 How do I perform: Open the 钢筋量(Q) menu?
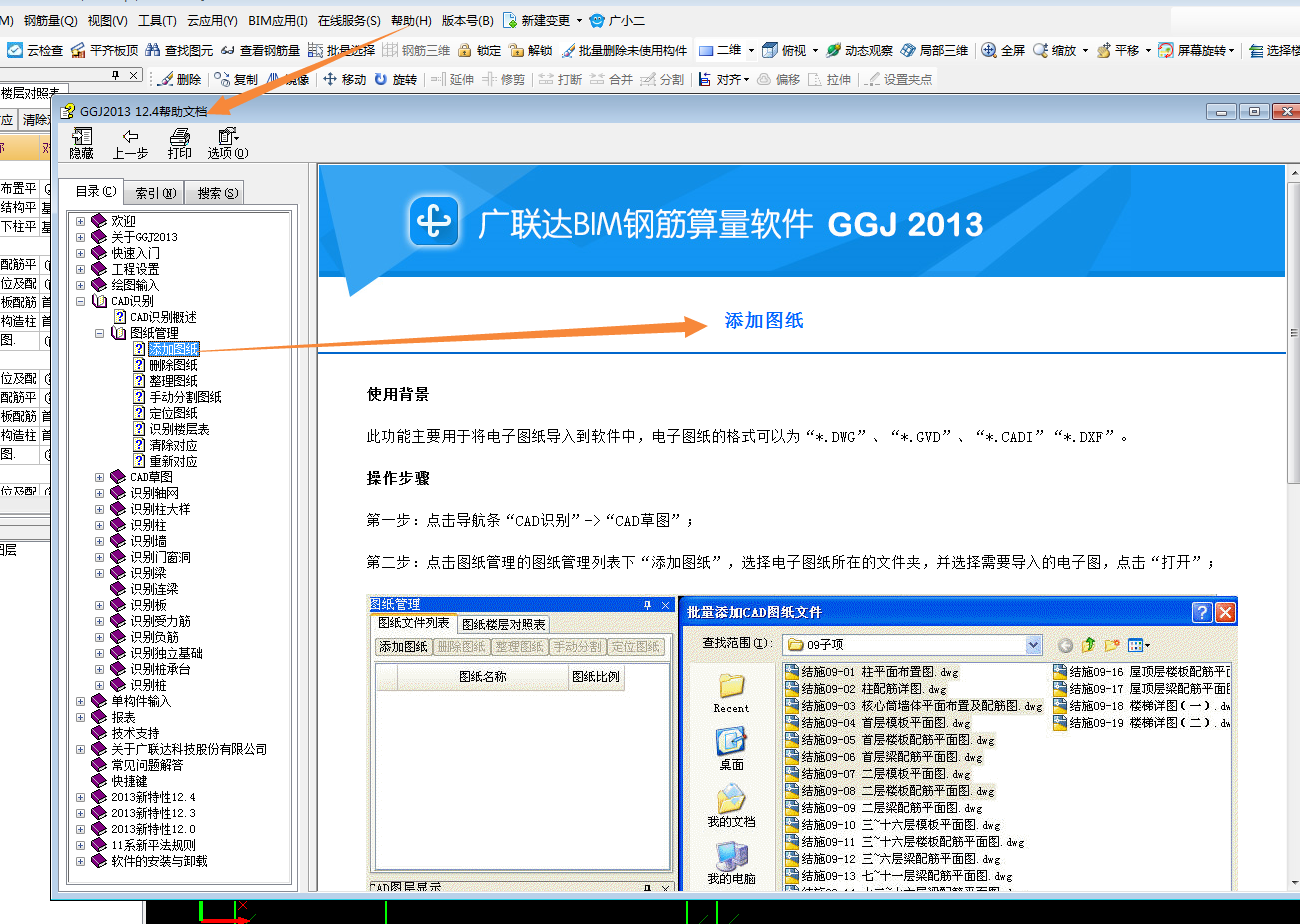pyautogui.click(x=50, y=20)
